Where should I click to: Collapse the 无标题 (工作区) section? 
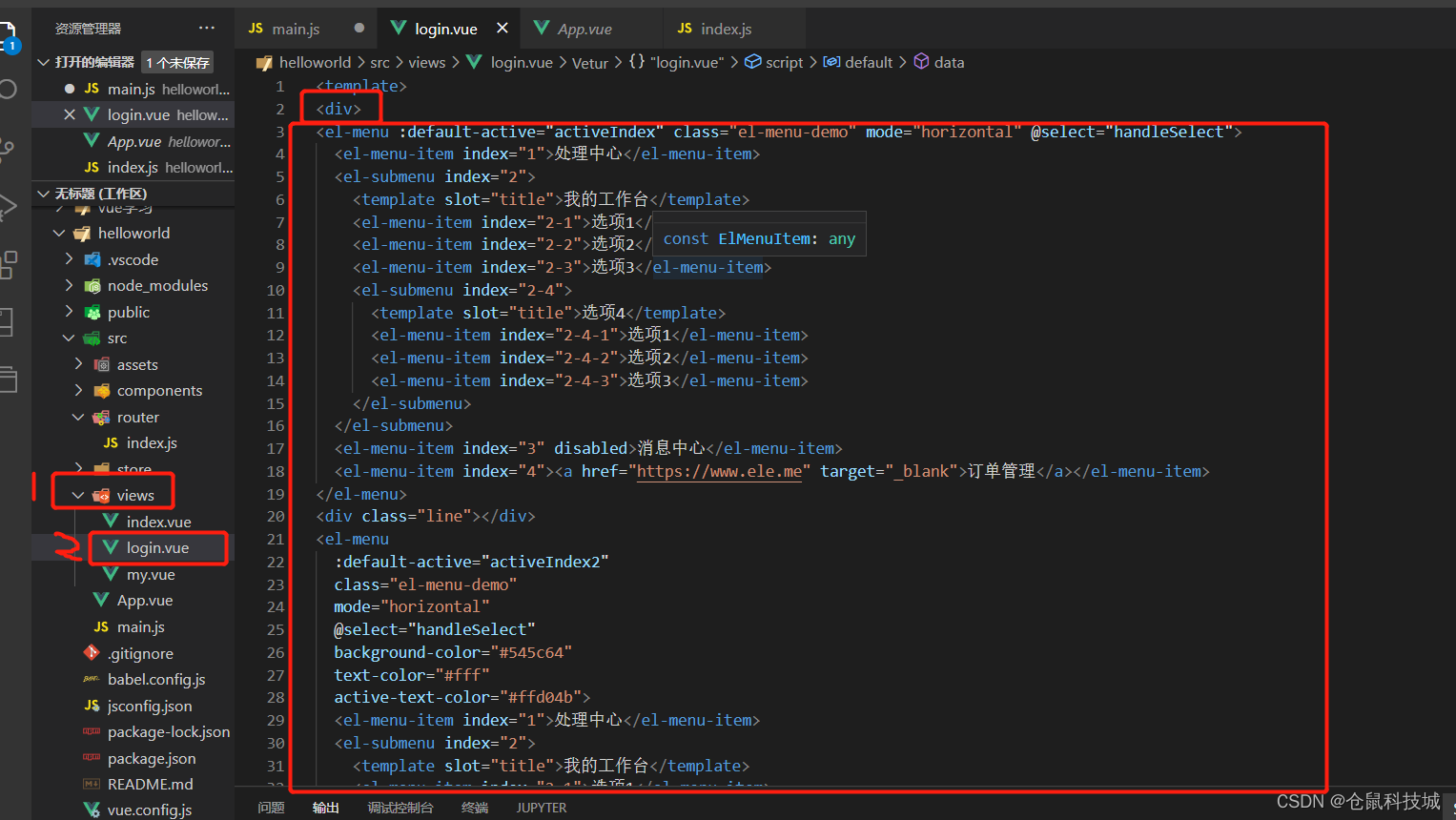[x=43, y=194]
